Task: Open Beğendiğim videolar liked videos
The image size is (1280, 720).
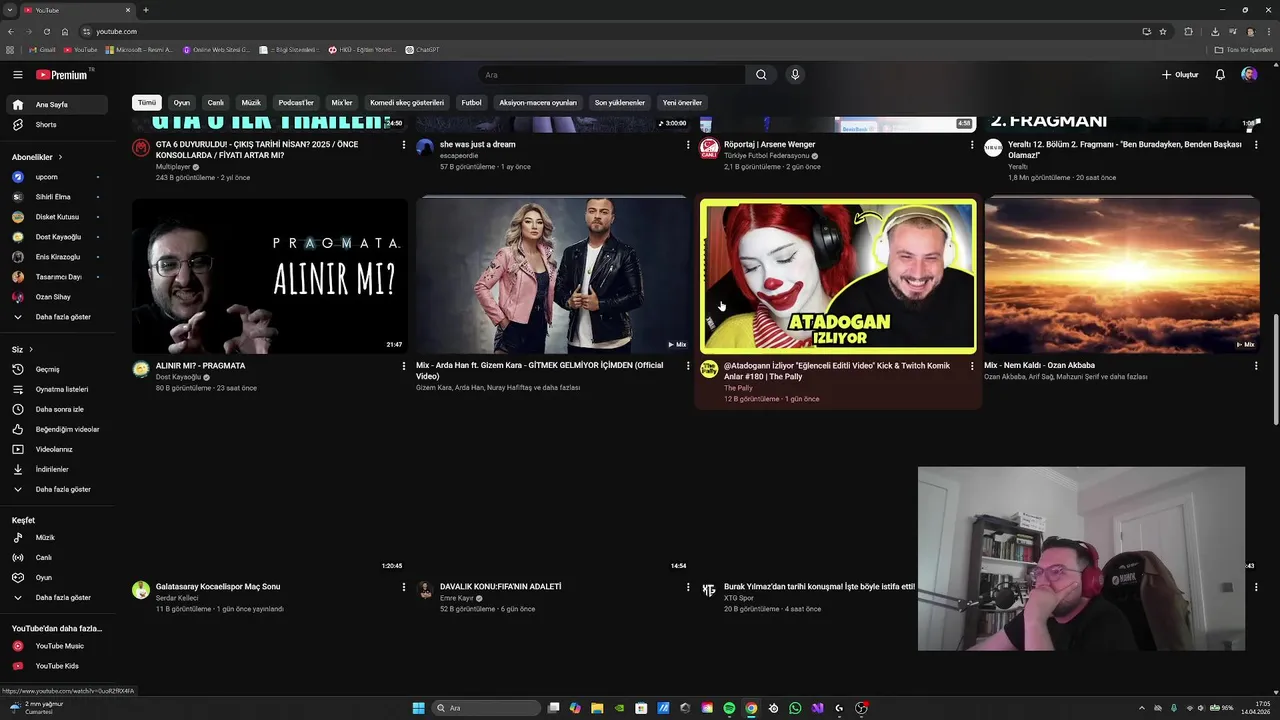Action: pyautogui.click(x=57, y=429)
